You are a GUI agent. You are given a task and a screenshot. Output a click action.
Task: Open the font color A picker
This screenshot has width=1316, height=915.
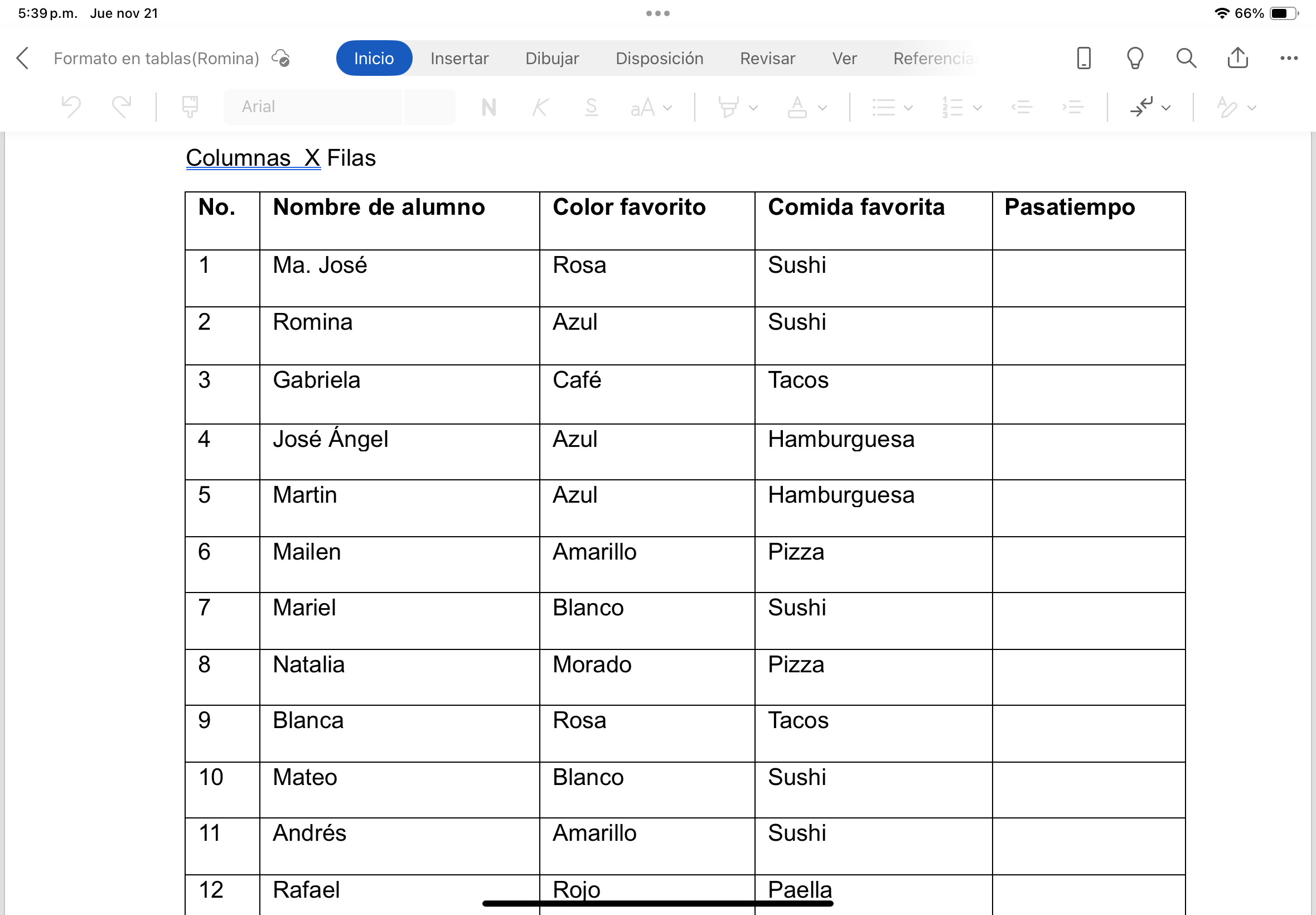click(797, 107)
